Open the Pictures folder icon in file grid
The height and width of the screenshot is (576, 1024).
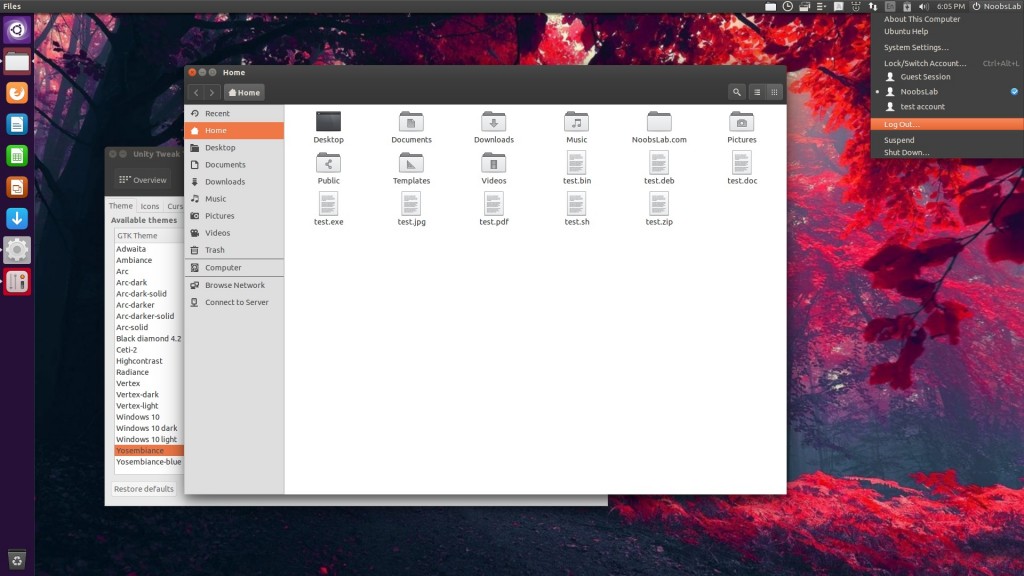pos(742,122)
